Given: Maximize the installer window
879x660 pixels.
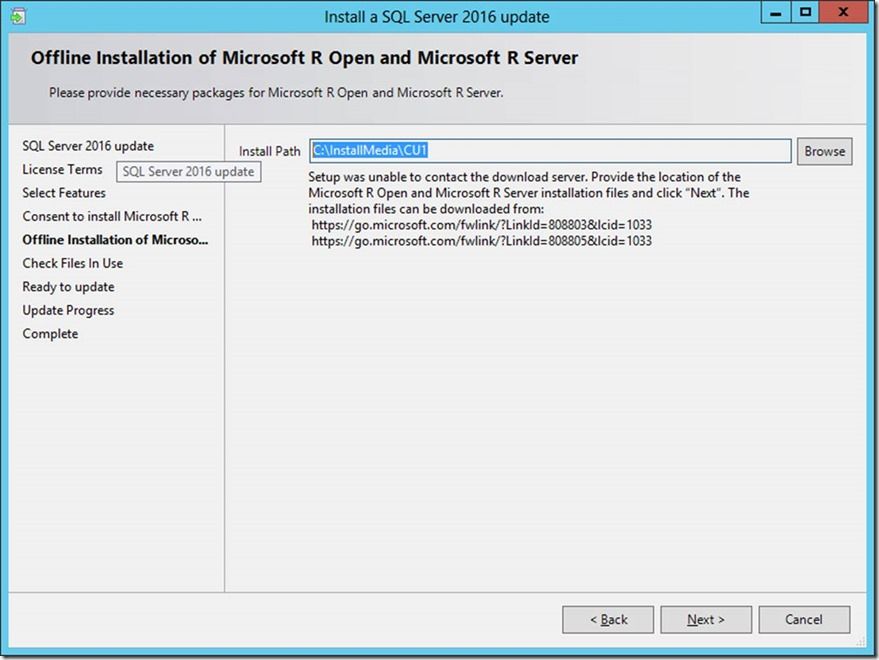Looking at the screenshot, I should pos(805,12).
